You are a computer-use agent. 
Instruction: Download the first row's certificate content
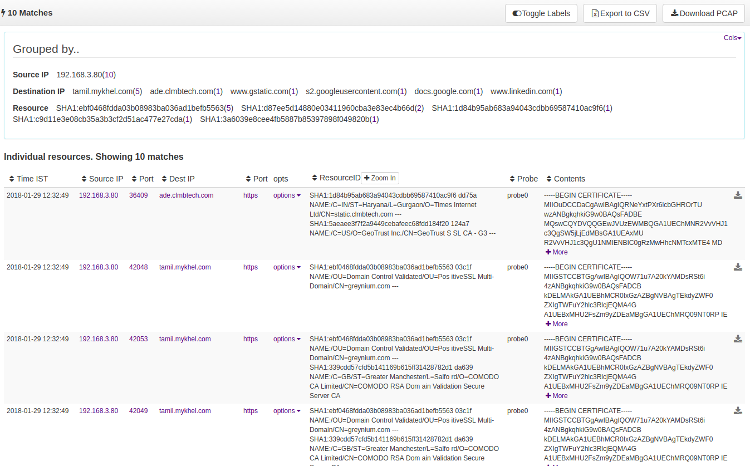738,196
